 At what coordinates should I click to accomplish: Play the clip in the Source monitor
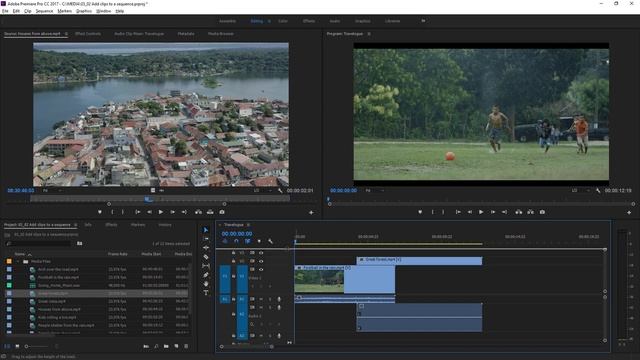point(161,212)
